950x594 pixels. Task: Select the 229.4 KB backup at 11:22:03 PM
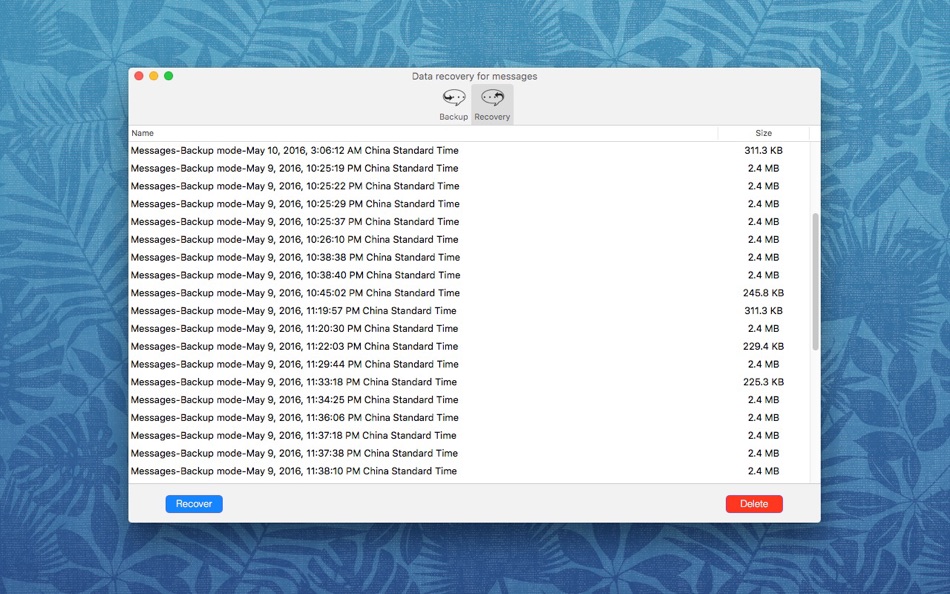[470, 346]
